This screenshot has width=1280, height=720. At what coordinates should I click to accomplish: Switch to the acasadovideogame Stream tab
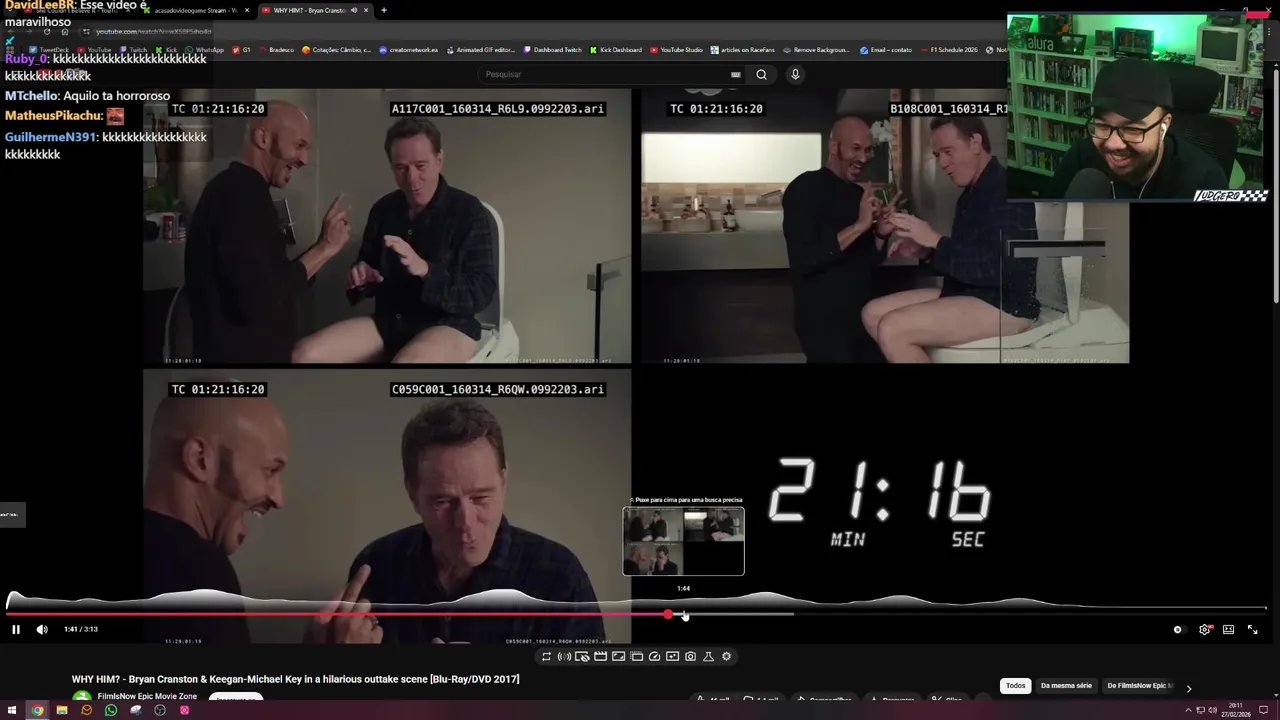pos(196,10)
